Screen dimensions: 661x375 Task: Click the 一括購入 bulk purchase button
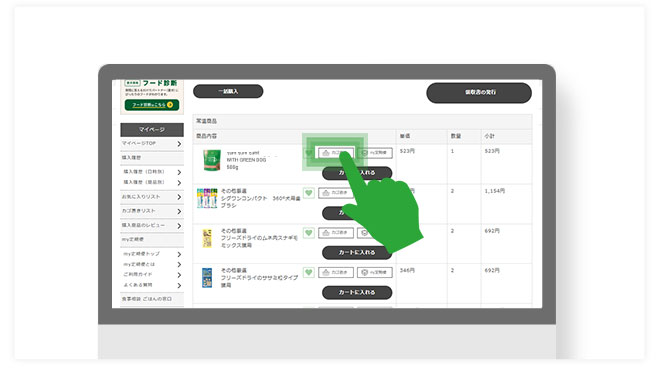(228, 91)
